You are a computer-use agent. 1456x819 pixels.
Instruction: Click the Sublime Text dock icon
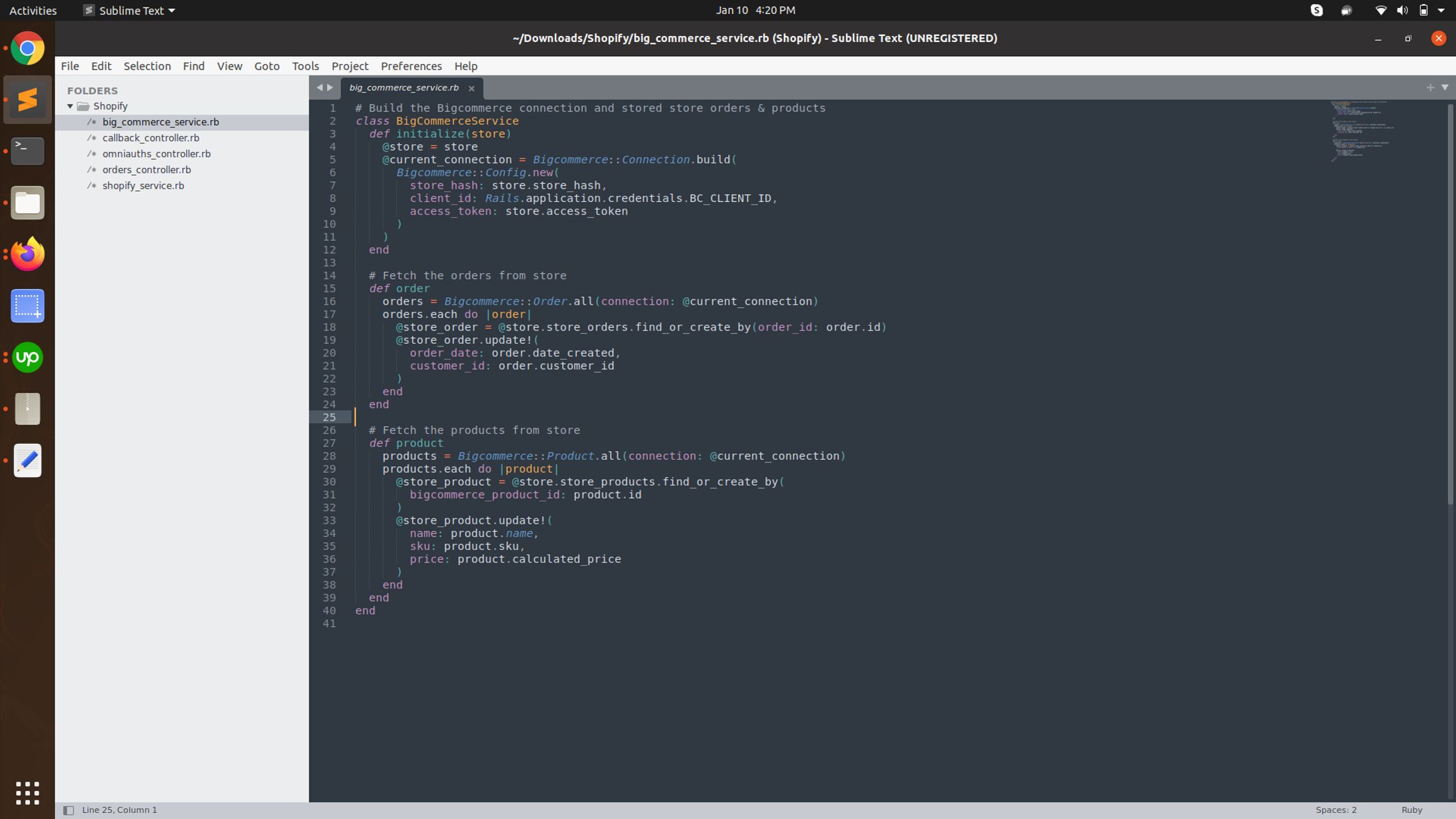point(27,100)
